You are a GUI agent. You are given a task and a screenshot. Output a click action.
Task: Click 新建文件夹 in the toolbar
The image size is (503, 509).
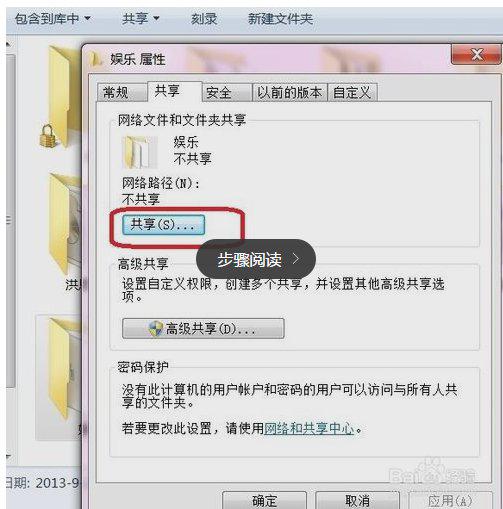[x=280, y=19]
